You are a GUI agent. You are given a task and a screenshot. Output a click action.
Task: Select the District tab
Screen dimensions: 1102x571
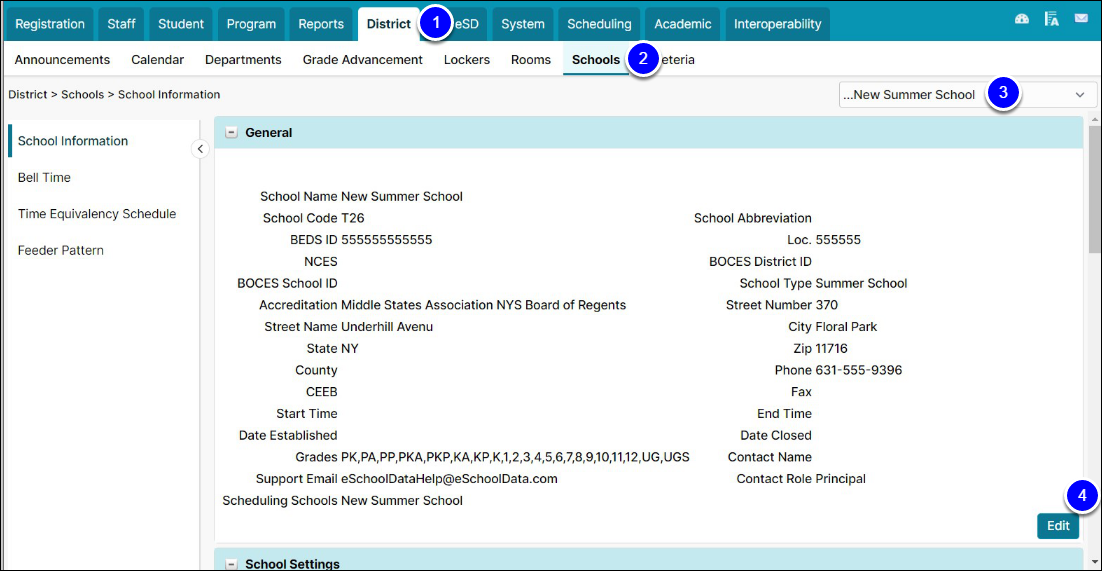click(389, 24)
